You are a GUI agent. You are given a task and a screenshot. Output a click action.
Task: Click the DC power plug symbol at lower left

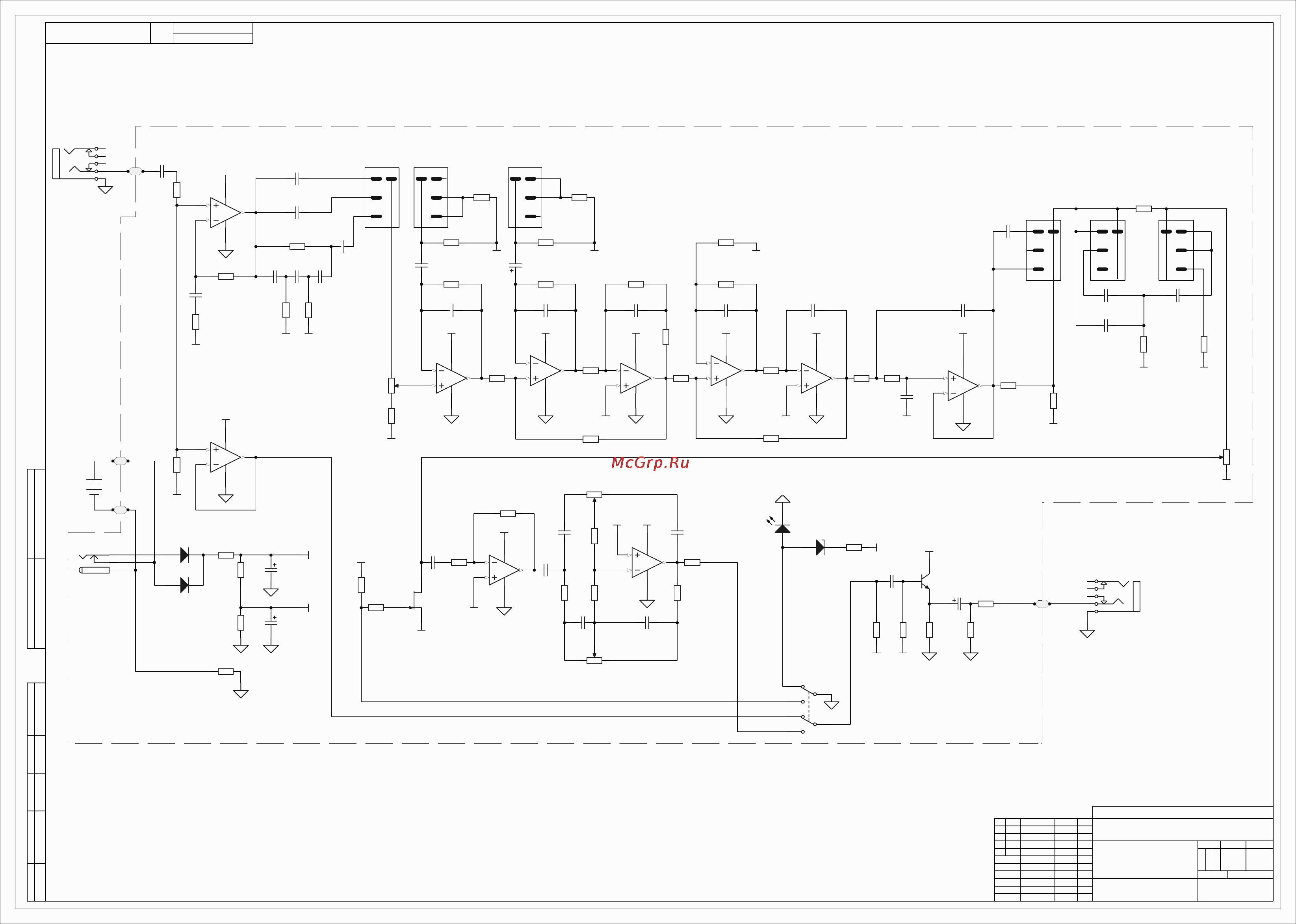point(95,564)
